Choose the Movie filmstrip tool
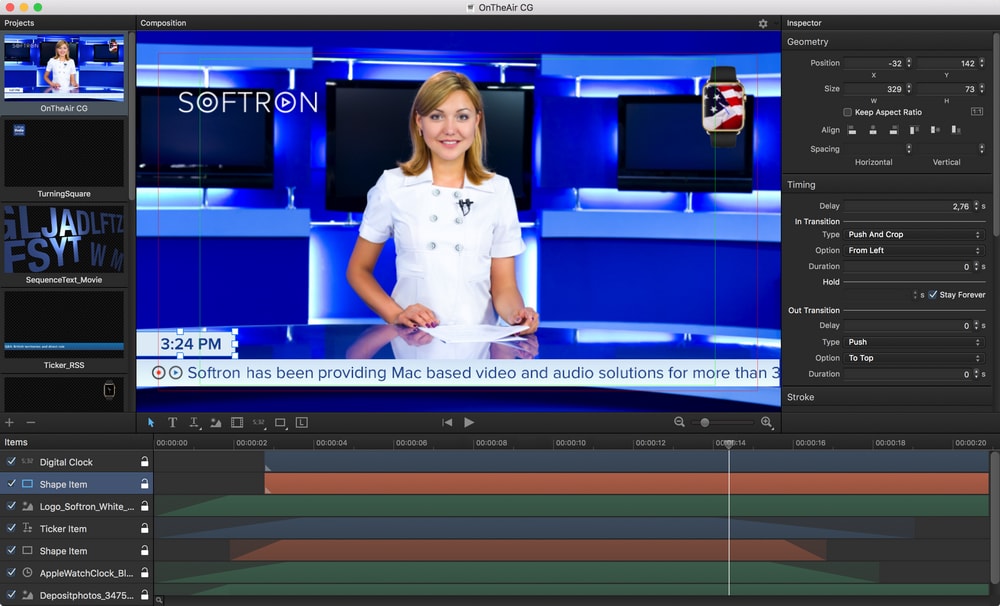The width and height of the screenshot is (1000, 606). tap(237, 422)
